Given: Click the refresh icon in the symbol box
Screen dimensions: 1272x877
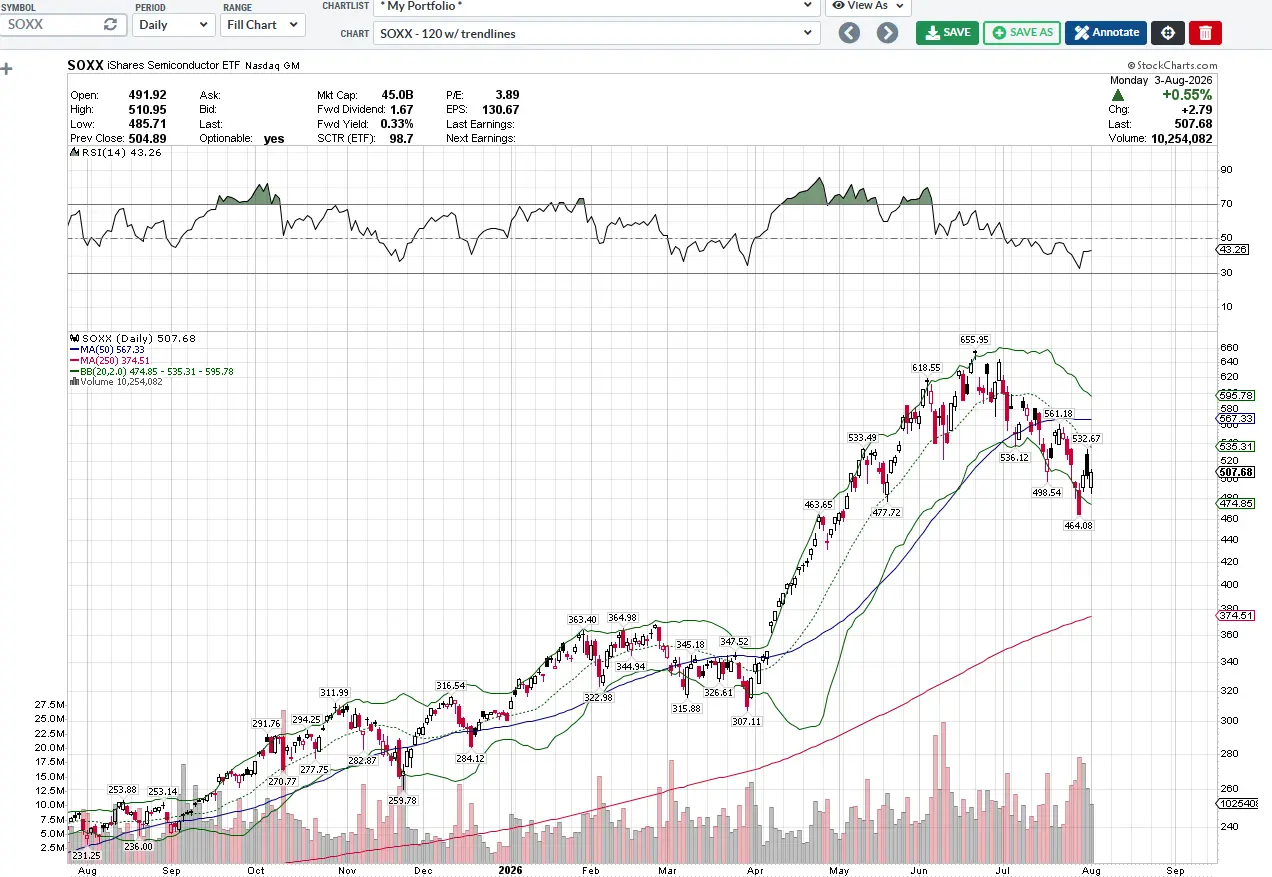Looking at the screenshot, I should click(110, 24).
